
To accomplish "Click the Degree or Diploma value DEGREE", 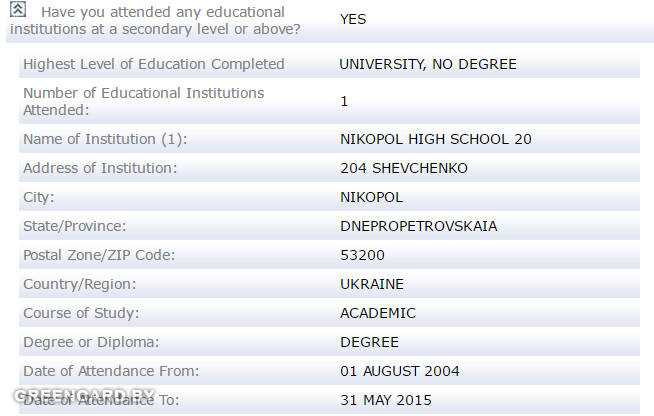I will coord(370,342).
